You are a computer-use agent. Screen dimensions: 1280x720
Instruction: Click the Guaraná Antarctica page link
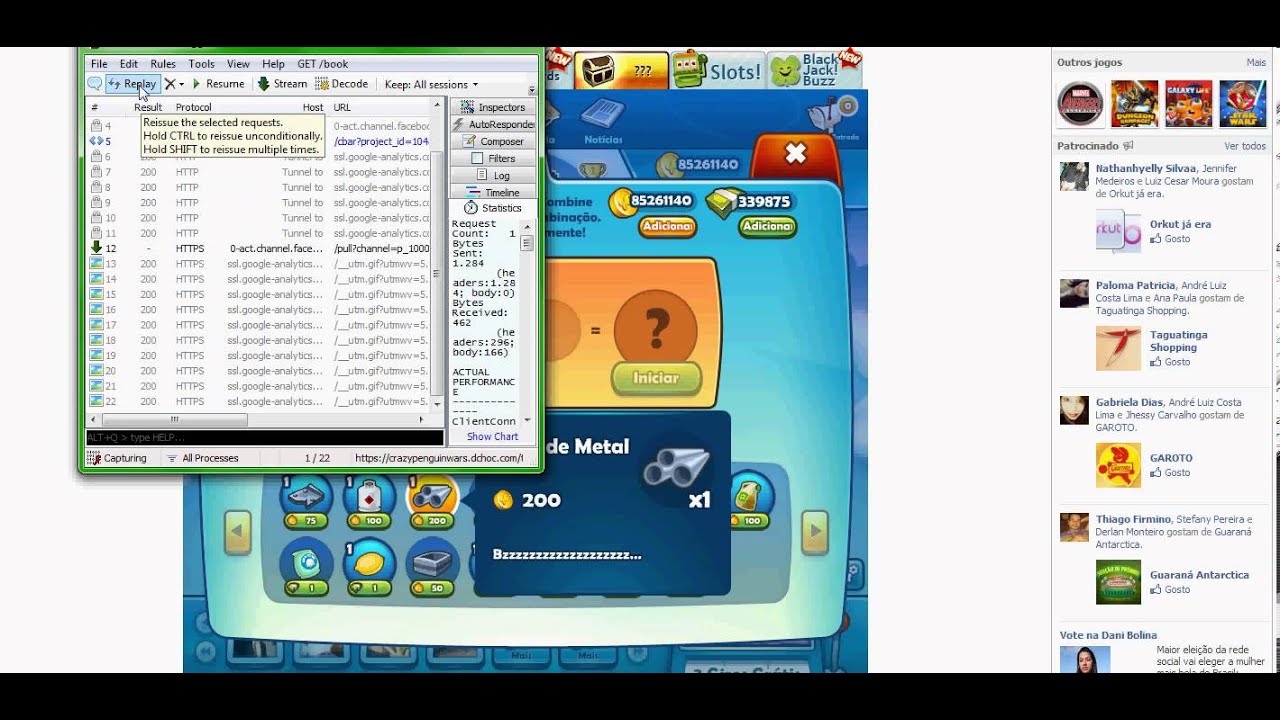pyautogui.click(x=1199, y=575)
